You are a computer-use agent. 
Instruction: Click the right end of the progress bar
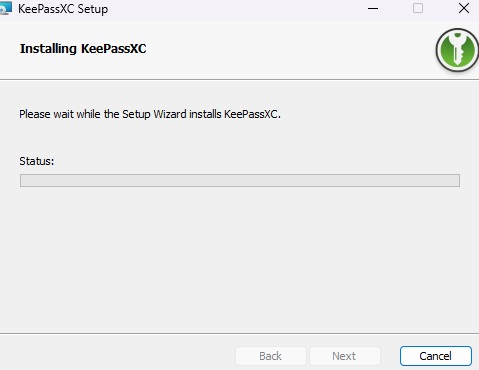click(456, 180)
